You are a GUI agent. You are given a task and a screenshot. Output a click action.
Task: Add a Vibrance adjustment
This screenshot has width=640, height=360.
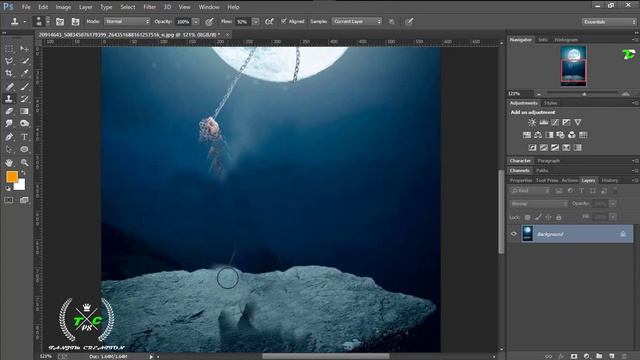point(578,122)
